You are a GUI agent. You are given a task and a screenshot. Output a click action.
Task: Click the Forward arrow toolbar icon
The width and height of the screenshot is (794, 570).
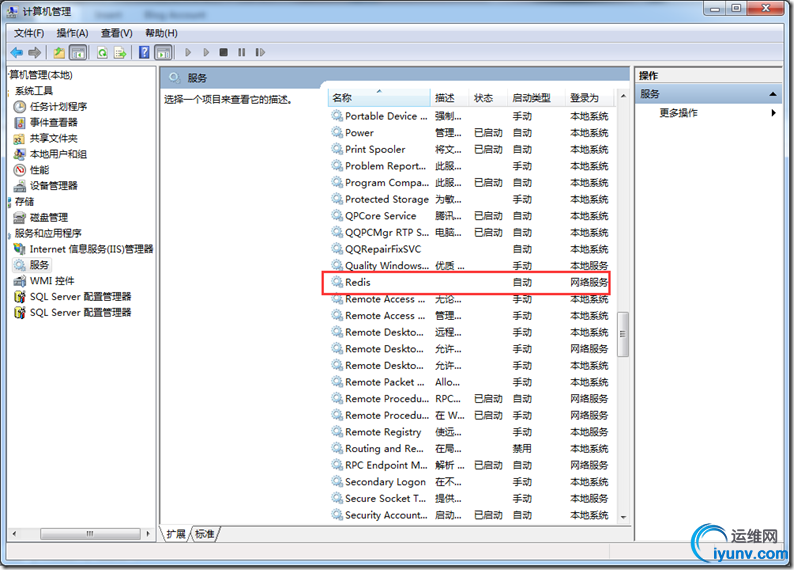[x=34, y=52]
